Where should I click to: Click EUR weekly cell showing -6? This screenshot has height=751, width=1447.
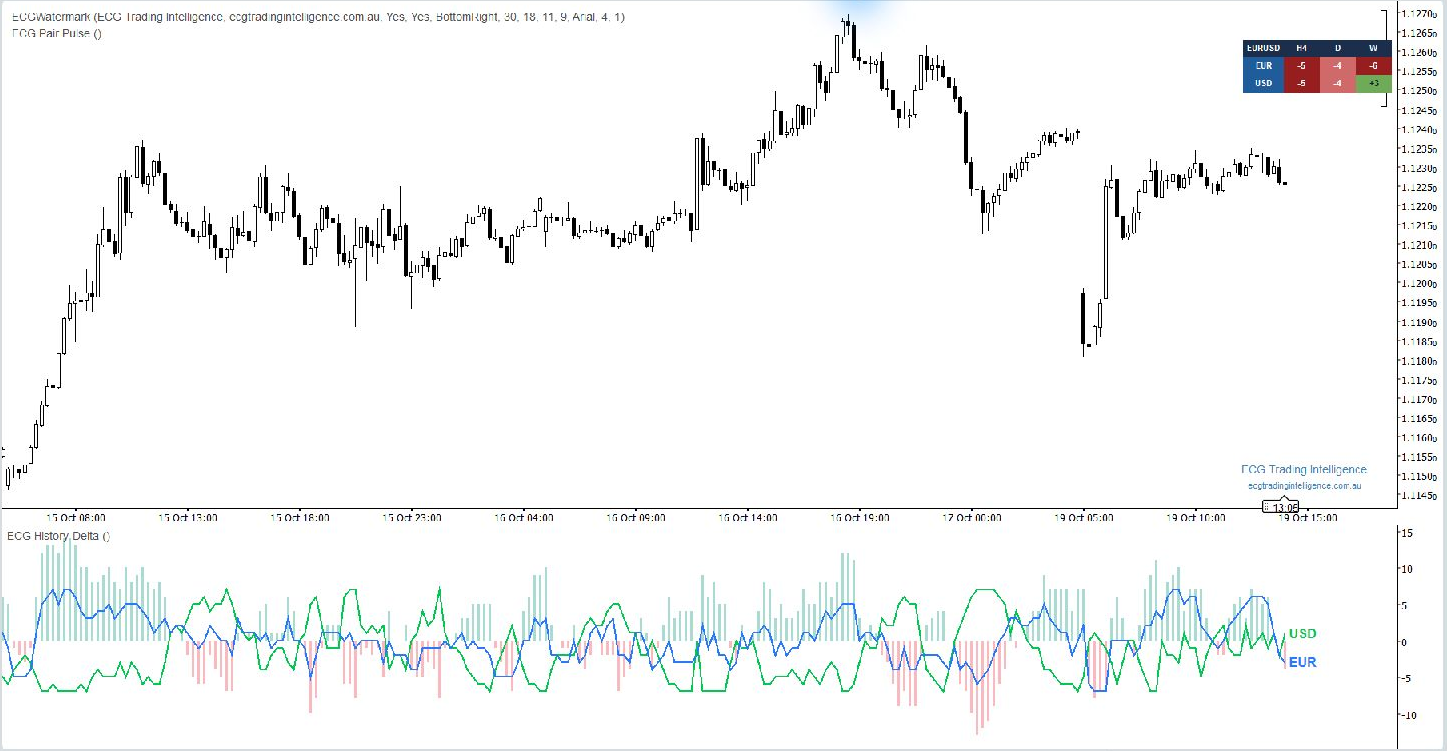[1373, 65]
